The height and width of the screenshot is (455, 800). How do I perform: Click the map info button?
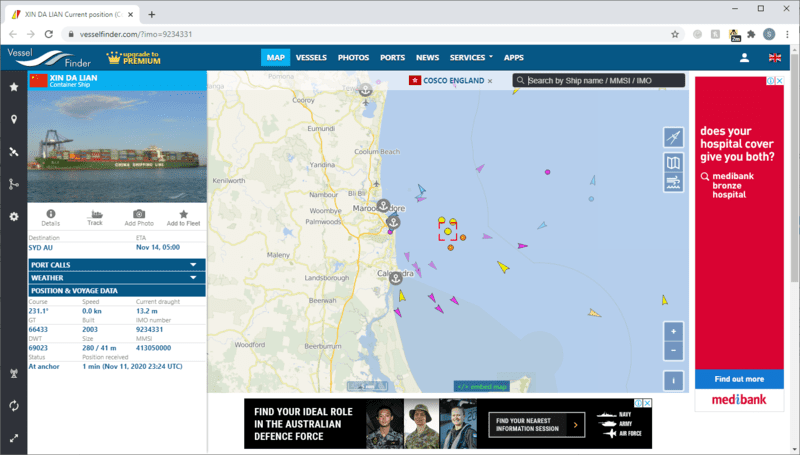click(673, 381)
